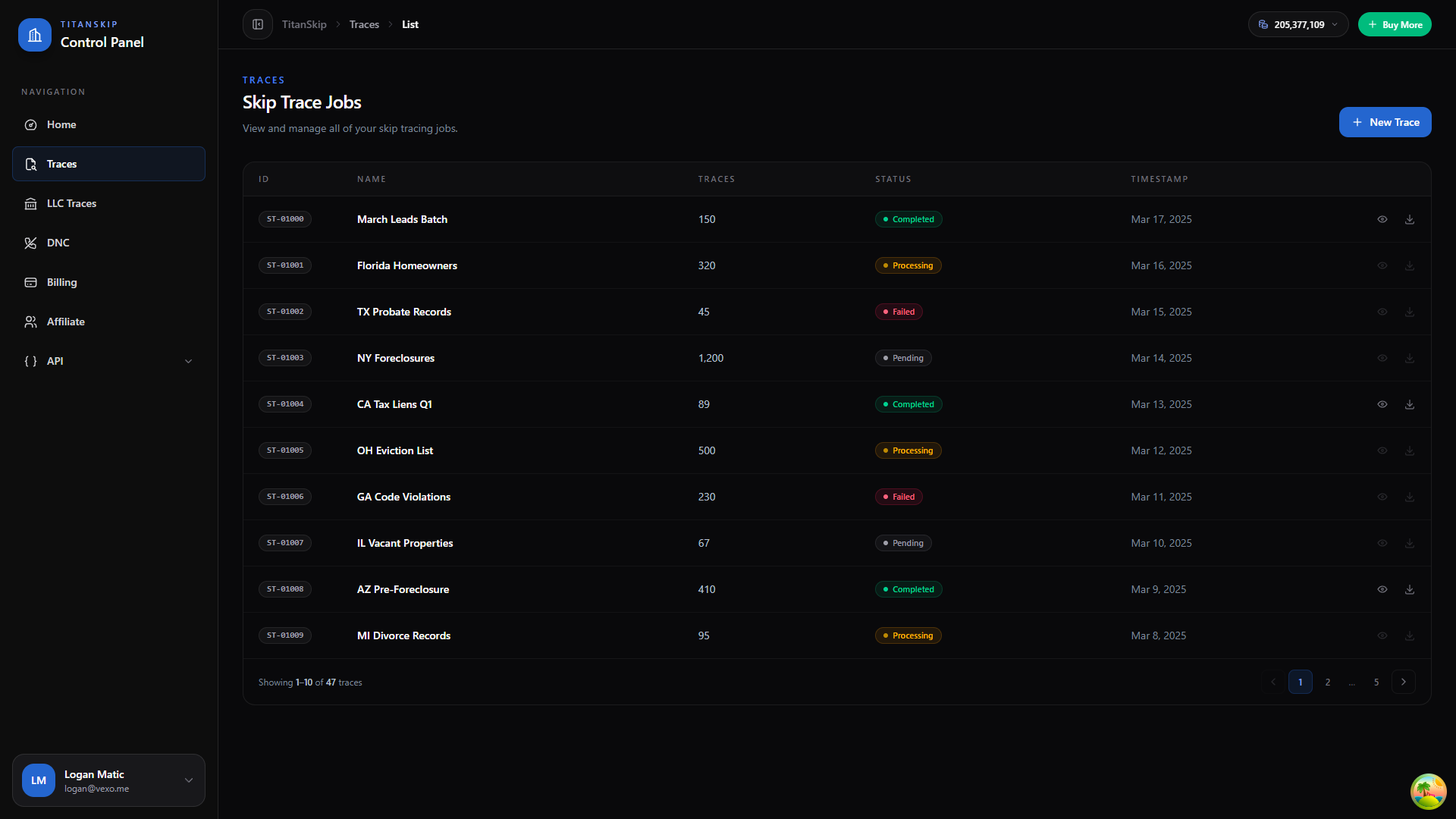Click the Pending status of IL Vacant Properties
This screenshot has height=819, width=1456.
click(x=903, y=543)
